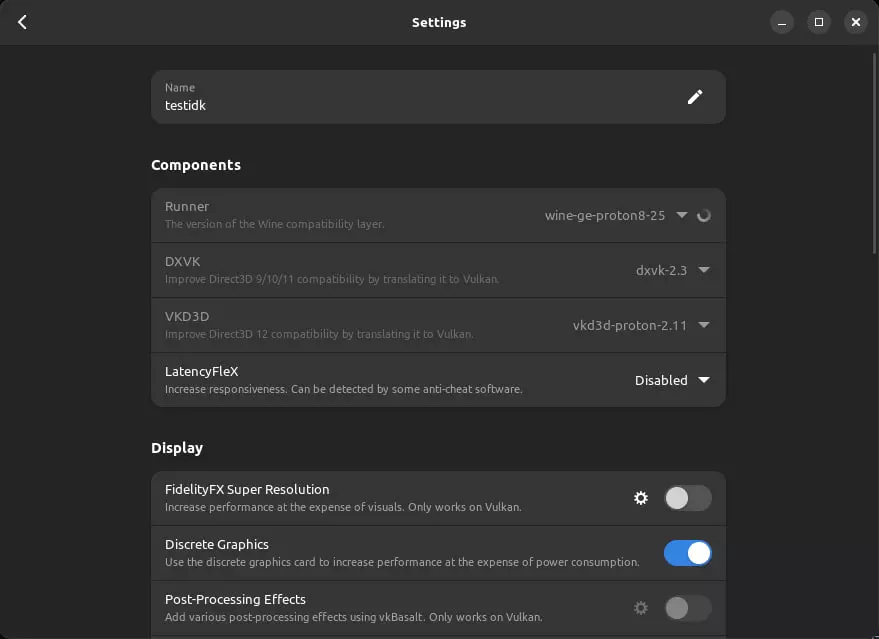The width and height of the screenshot is (879, 639).
Task: Maximize the Settings window
Action: coord(819,22)
